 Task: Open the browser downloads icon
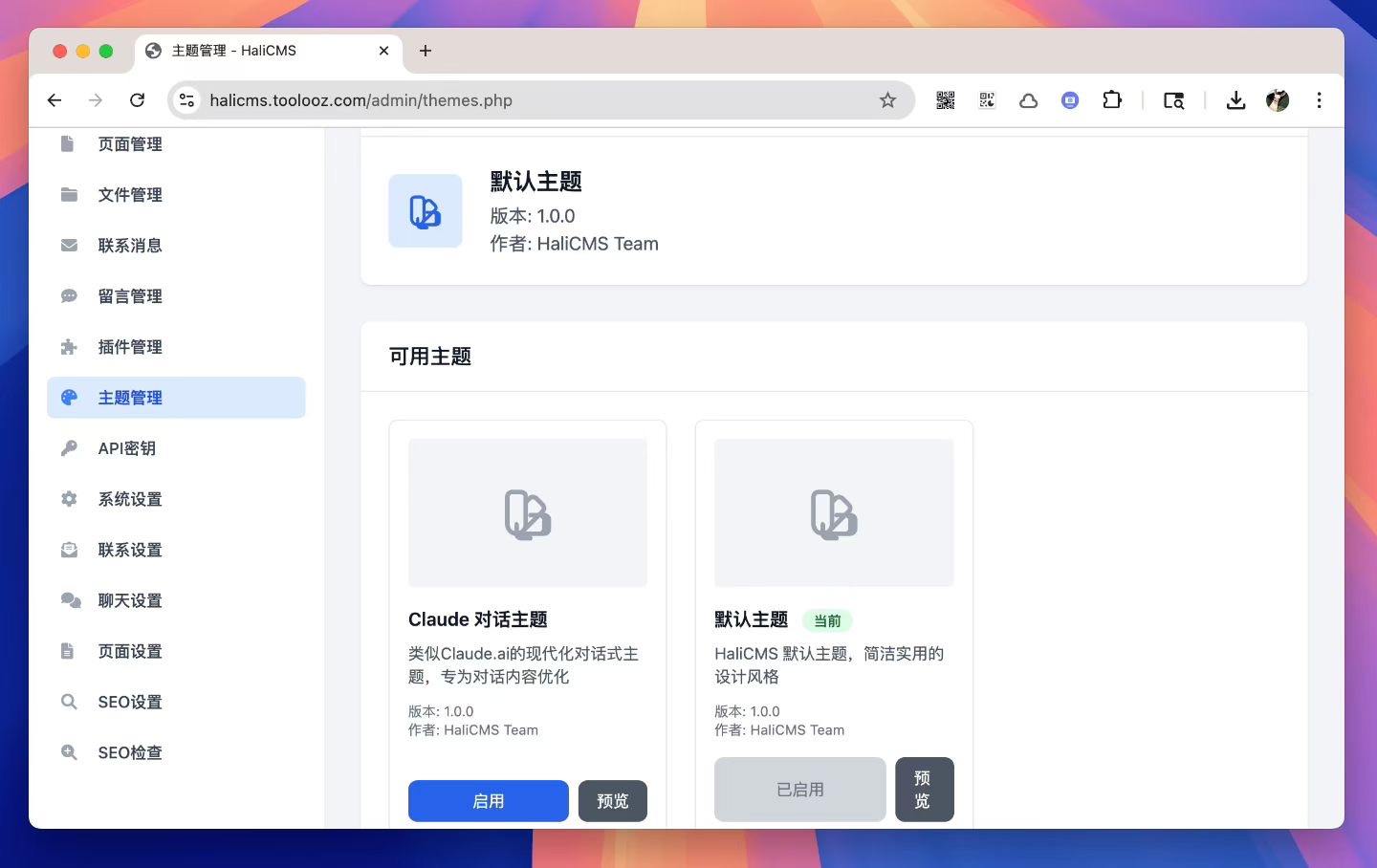point(1235,100)
